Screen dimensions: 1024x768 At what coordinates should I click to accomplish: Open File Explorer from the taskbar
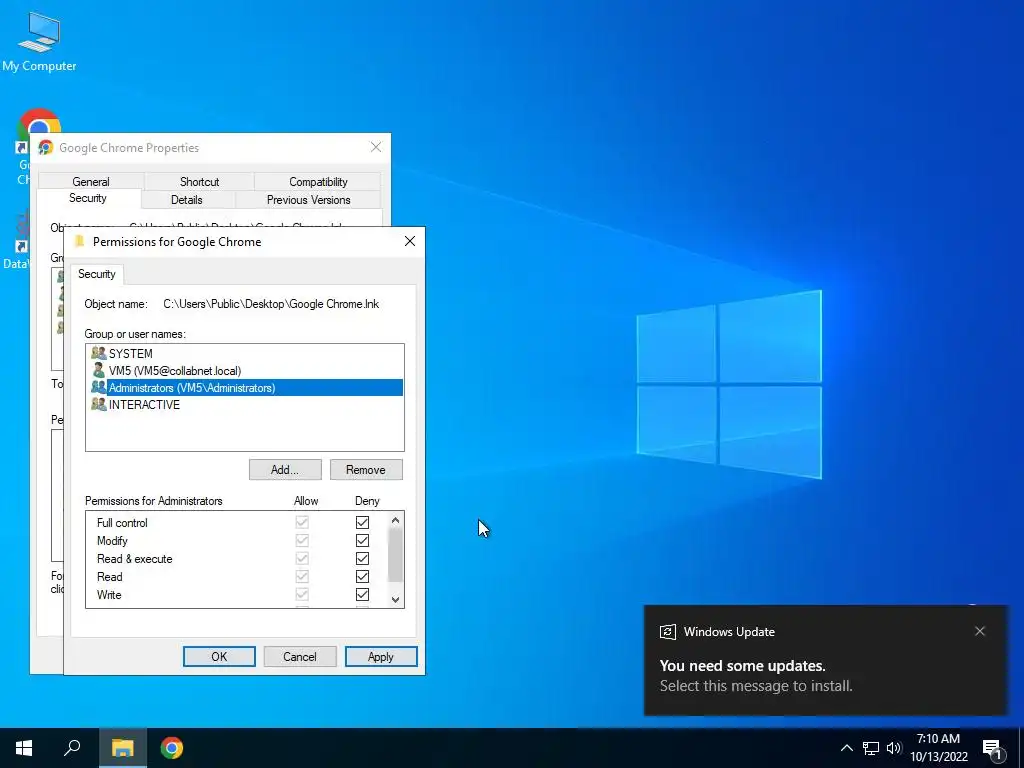tap(122, 748)
